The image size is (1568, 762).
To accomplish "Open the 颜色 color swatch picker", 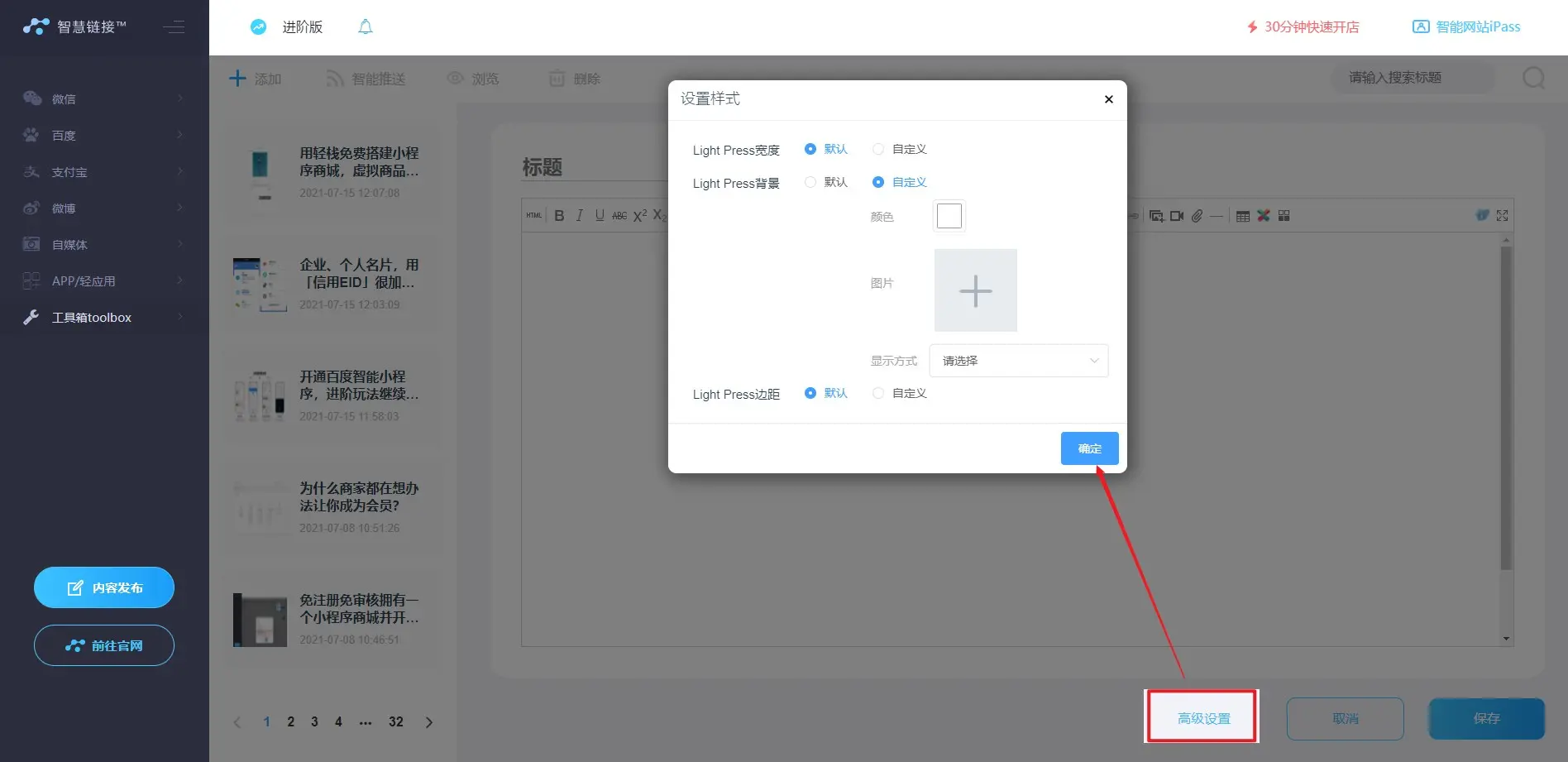I will click(x=949, y=216).
